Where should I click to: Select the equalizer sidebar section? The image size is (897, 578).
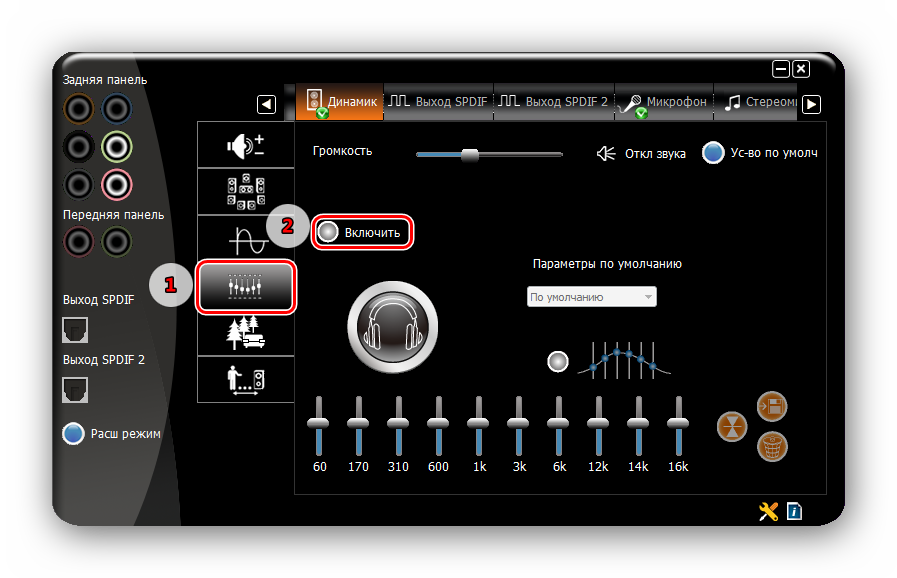tap(245, 286)
